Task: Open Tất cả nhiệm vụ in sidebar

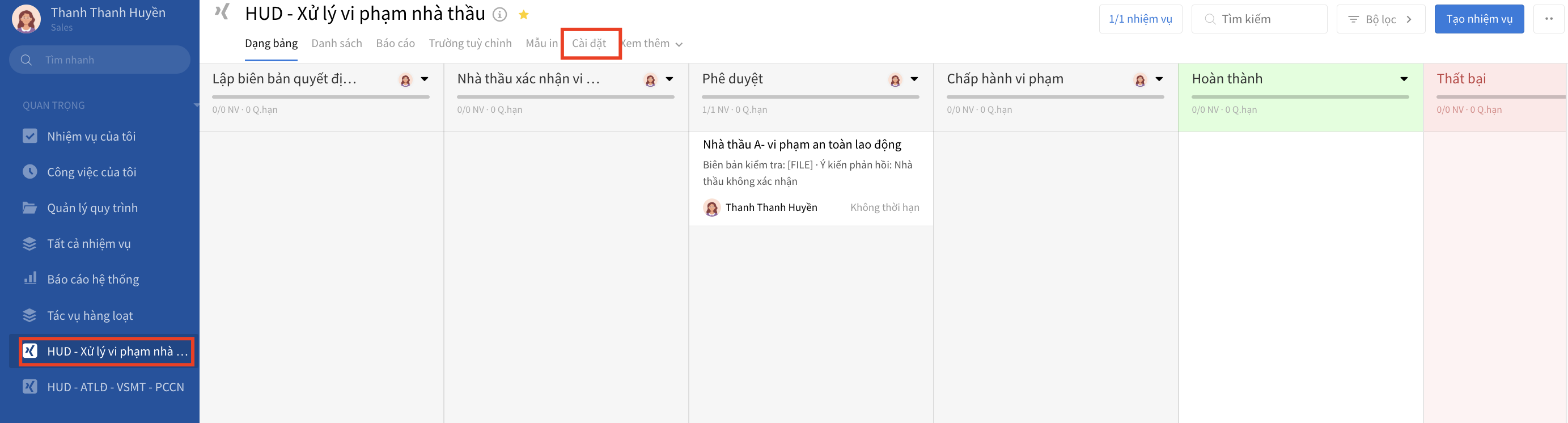Action: pos(89,244)
